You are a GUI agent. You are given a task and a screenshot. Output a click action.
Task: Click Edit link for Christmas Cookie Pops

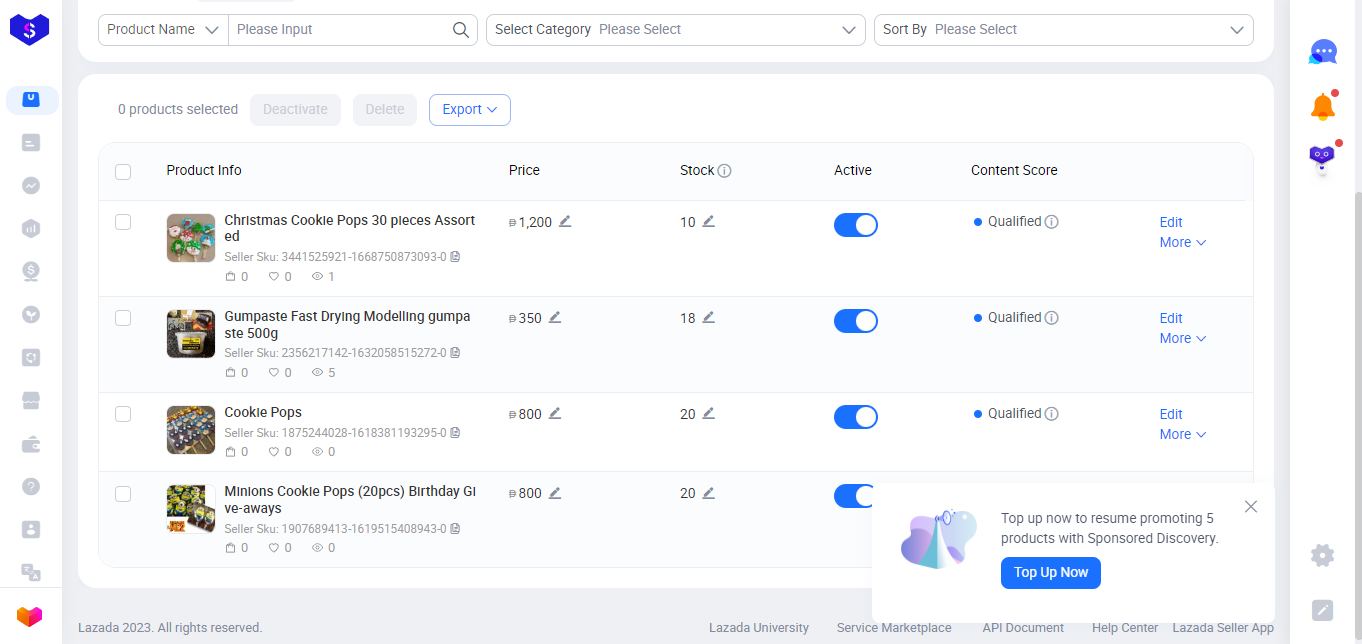[1171, 222]
